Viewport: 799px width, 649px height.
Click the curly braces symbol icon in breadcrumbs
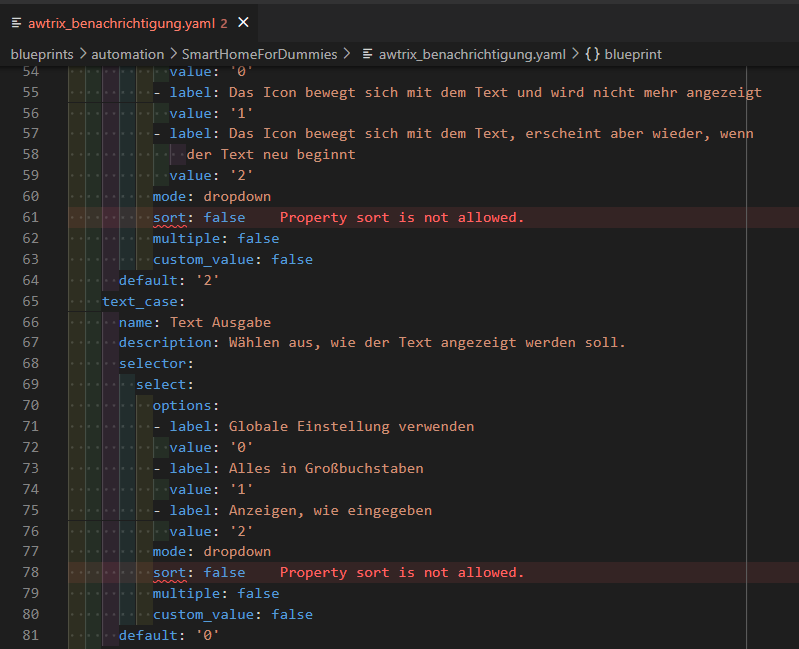(x=592, y=54)
